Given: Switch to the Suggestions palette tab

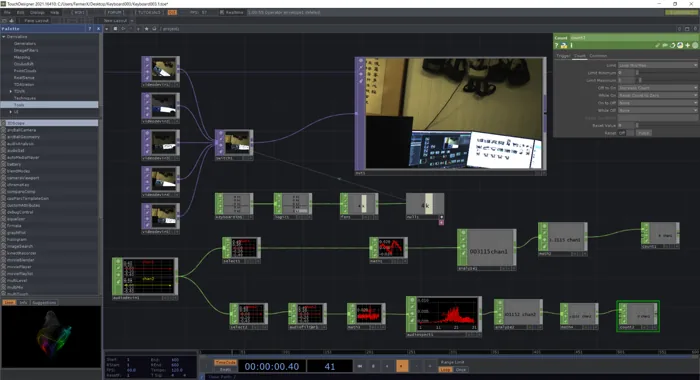Looking at the screenshot, I should 44,302.
